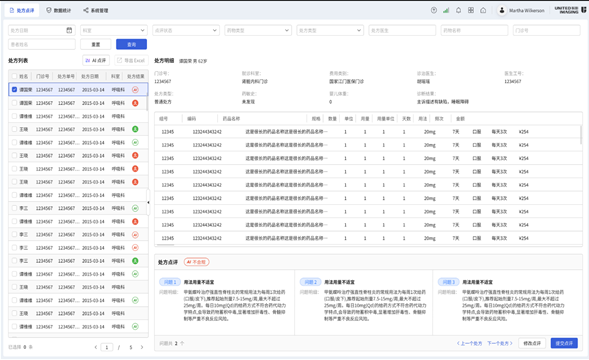Open the 点评状态 dropdown filter

pos(186,30)
